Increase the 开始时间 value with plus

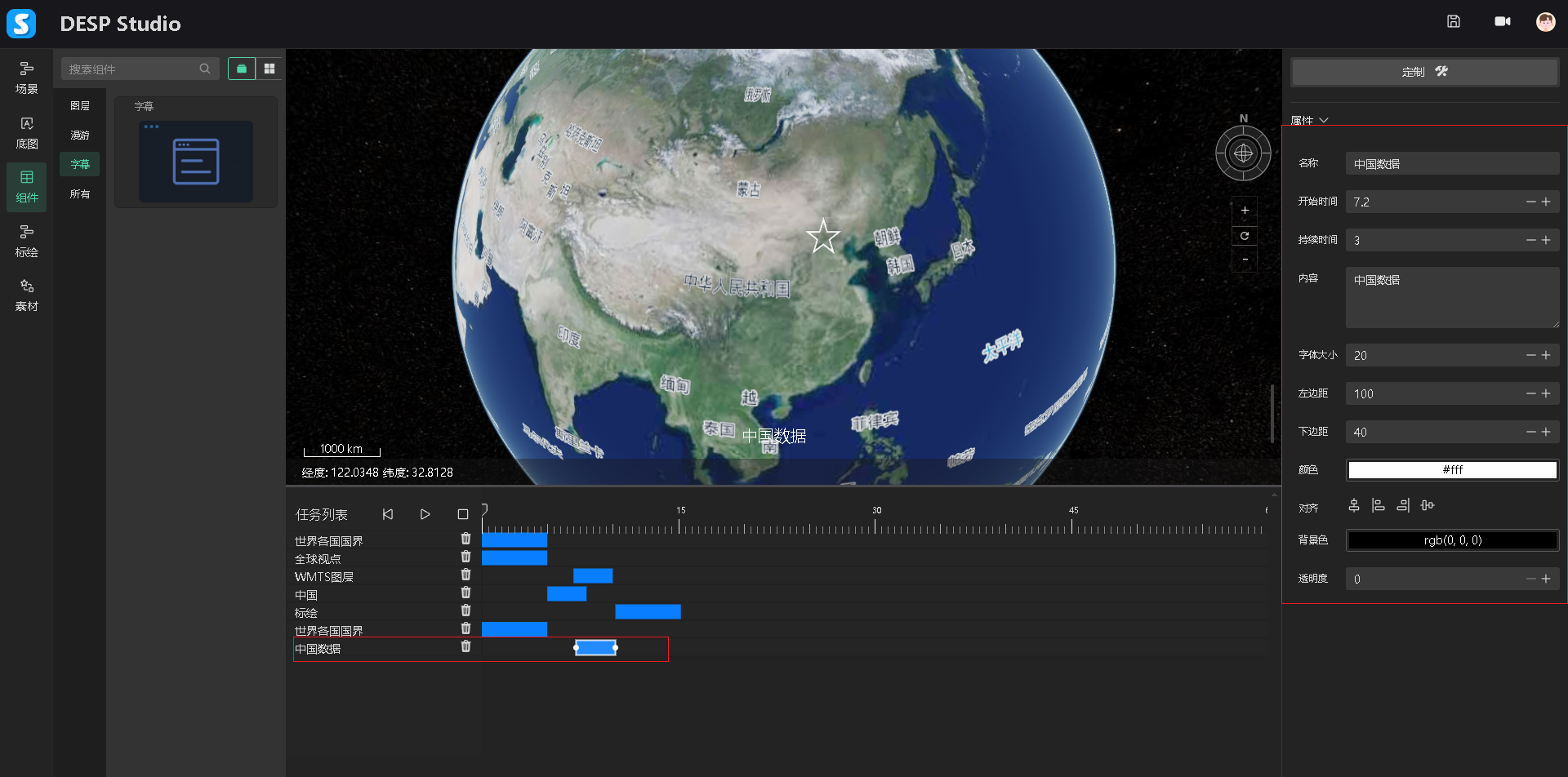pos(1546,202)
